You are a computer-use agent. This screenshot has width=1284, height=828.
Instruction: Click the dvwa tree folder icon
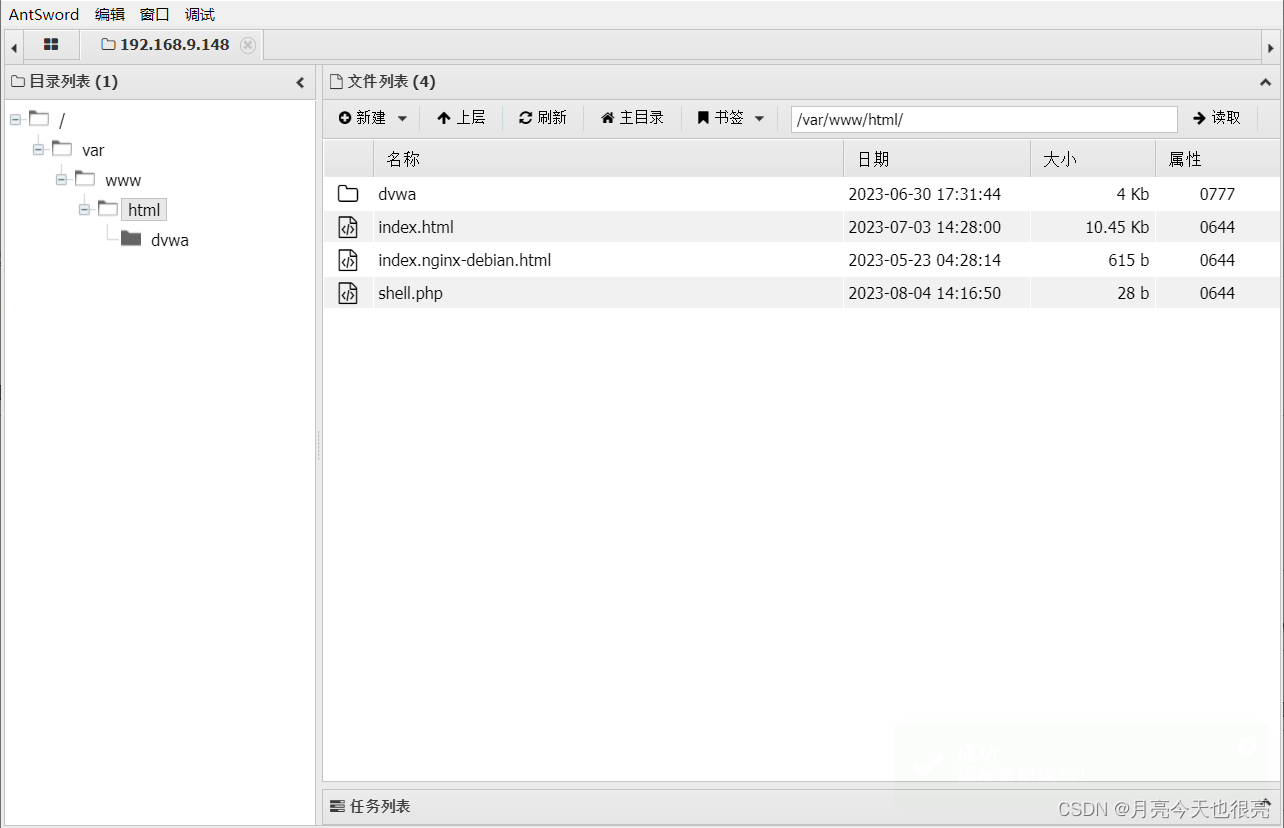point(131,239)
